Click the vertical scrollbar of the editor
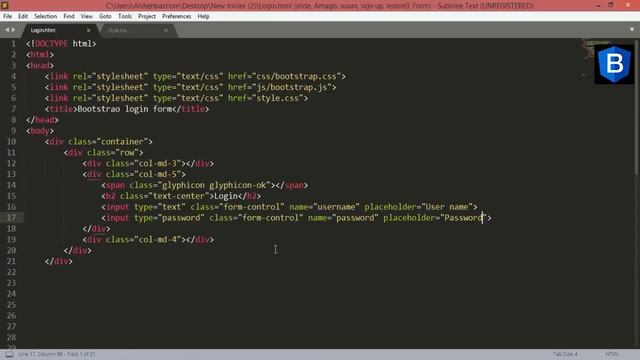 [x=637, y=108]
